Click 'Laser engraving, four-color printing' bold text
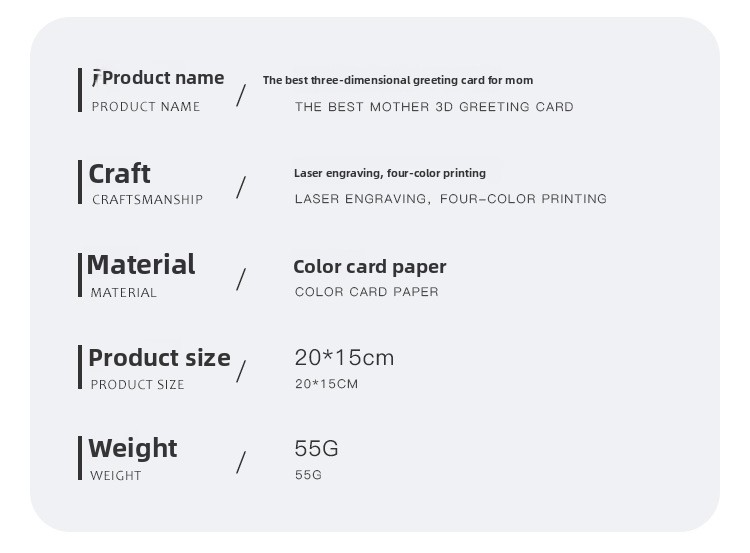 [390, 173]
